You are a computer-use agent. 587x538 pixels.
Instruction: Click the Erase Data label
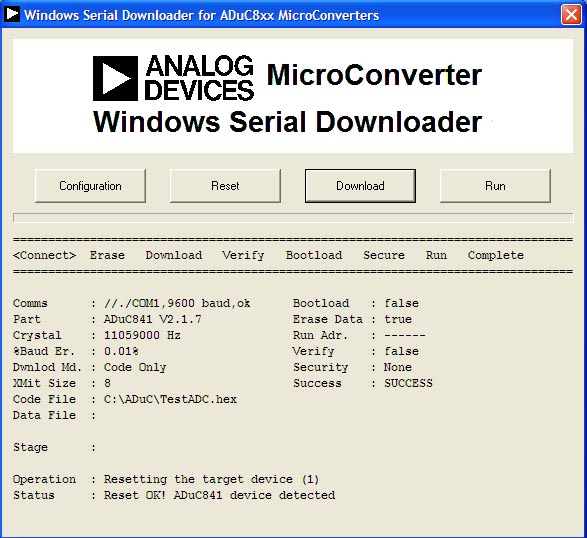tap(328, 319)
